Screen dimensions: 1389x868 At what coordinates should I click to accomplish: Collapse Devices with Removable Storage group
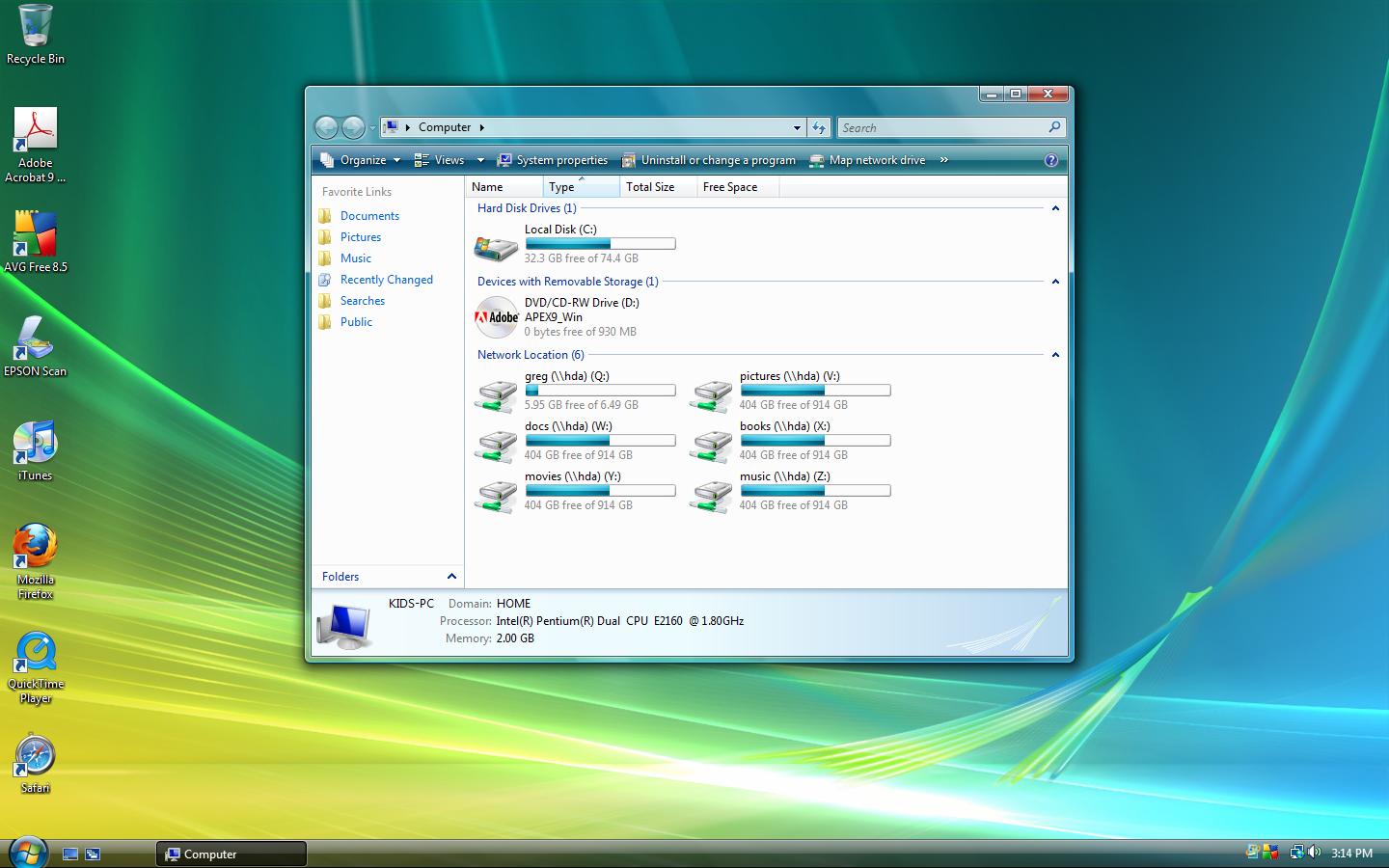pyautogui.click(x=1055, y=282)
